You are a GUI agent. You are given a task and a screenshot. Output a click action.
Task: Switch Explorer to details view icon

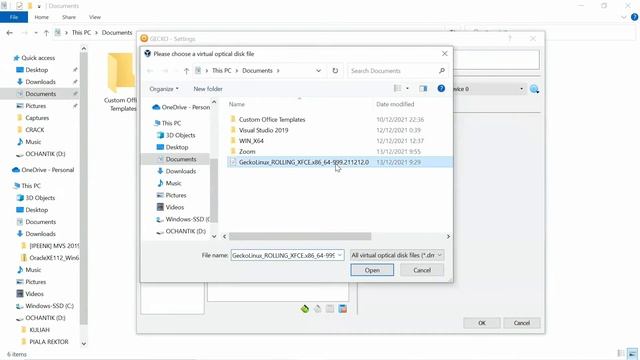click(621, 353)
